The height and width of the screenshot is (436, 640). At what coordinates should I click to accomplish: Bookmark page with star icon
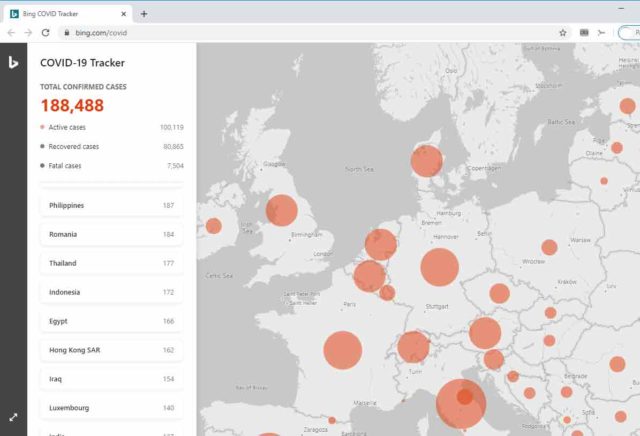[x=562, y=33]
